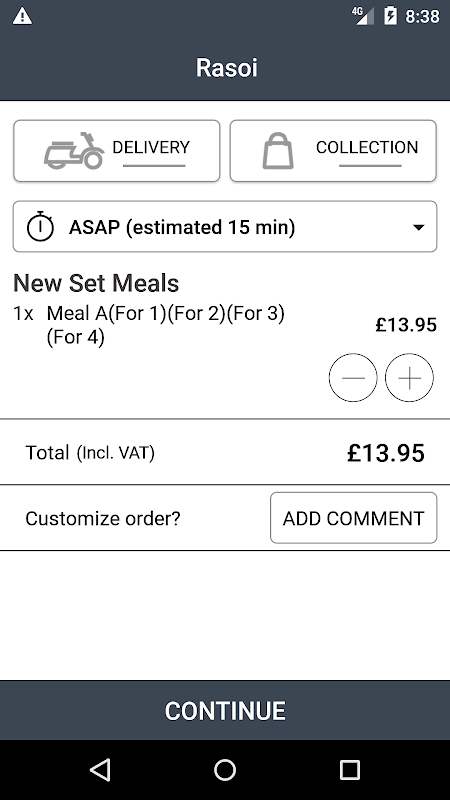The width and height of the screenshot is (450, 800).
Task: Expand time options using dropdown arrow
Action: coord(418,228)
